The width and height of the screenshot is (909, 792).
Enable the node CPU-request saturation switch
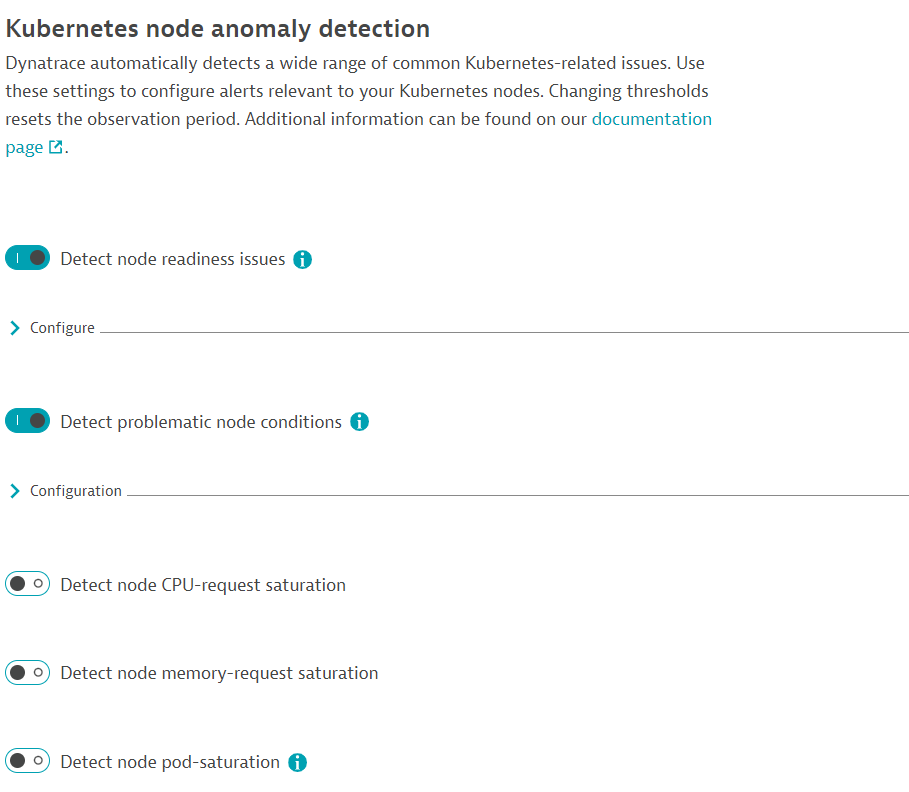pyautogui.click(x=27, y=585)
